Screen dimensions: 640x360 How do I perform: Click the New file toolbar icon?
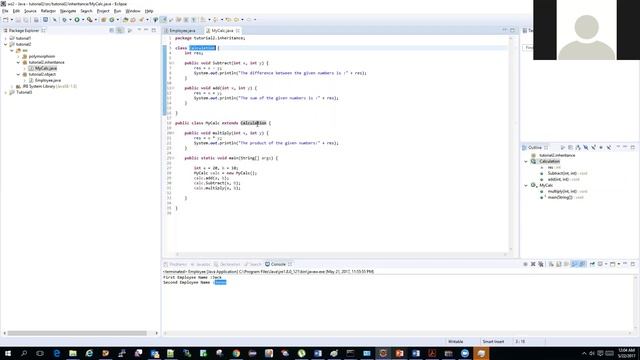6,20
